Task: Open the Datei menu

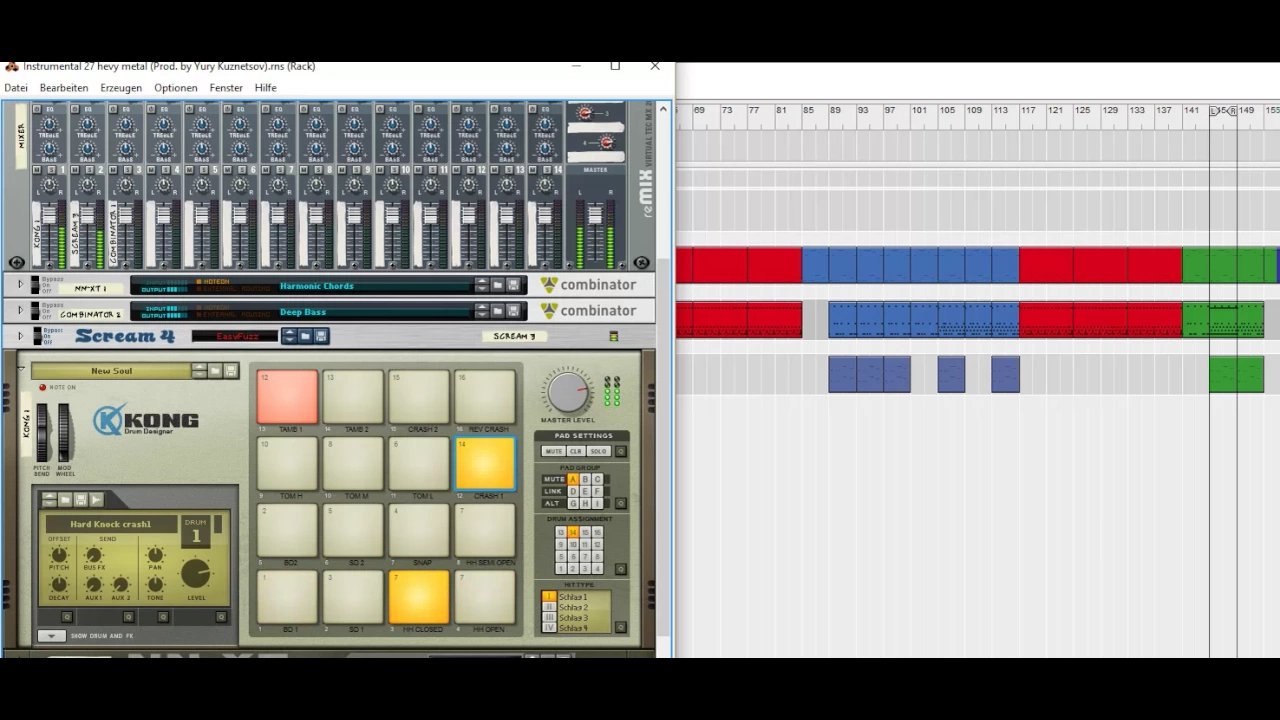Action: click(x=16, y=88)
